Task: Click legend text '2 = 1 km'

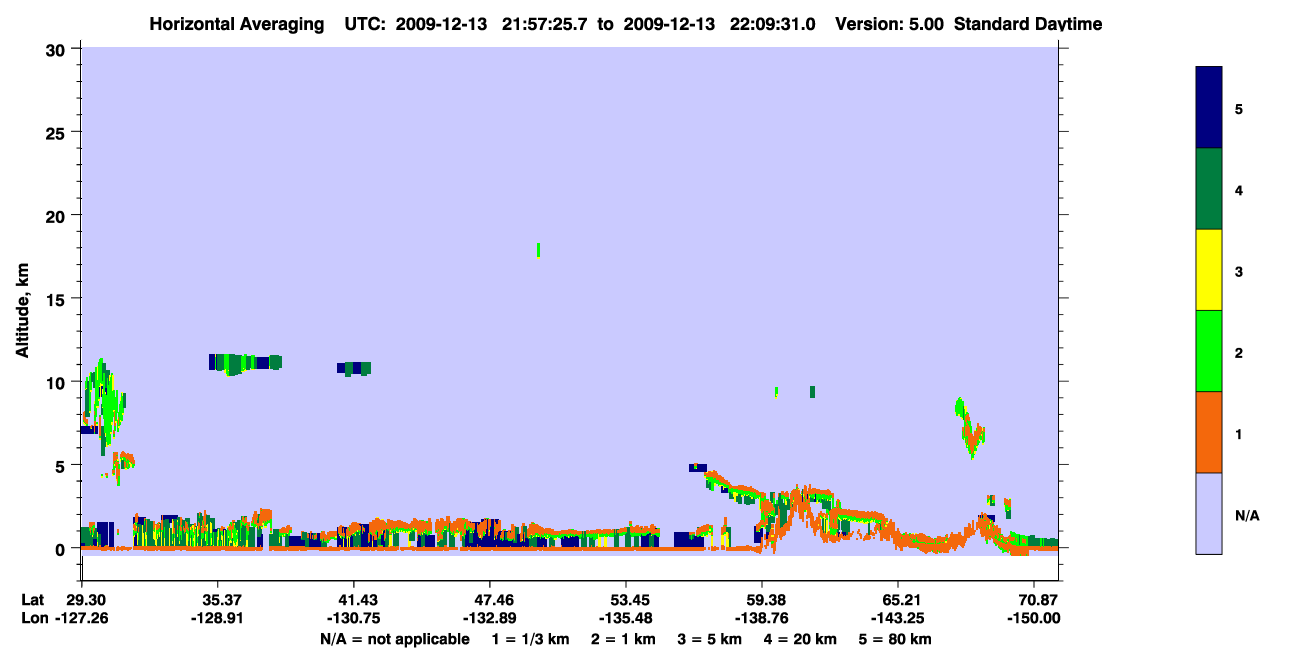Action: point(623,639)
